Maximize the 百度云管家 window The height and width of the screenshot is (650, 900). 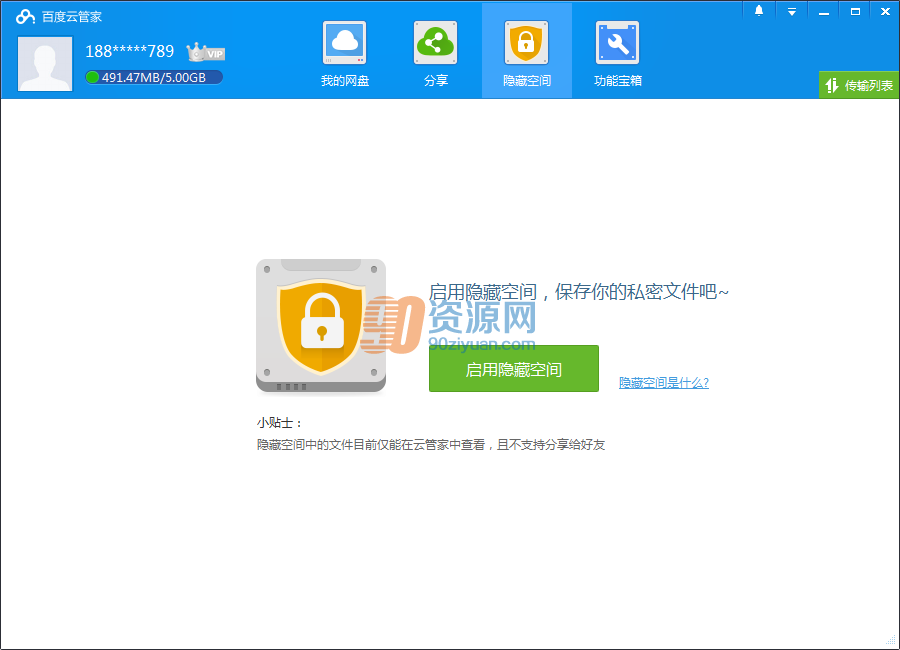(855, 11)
